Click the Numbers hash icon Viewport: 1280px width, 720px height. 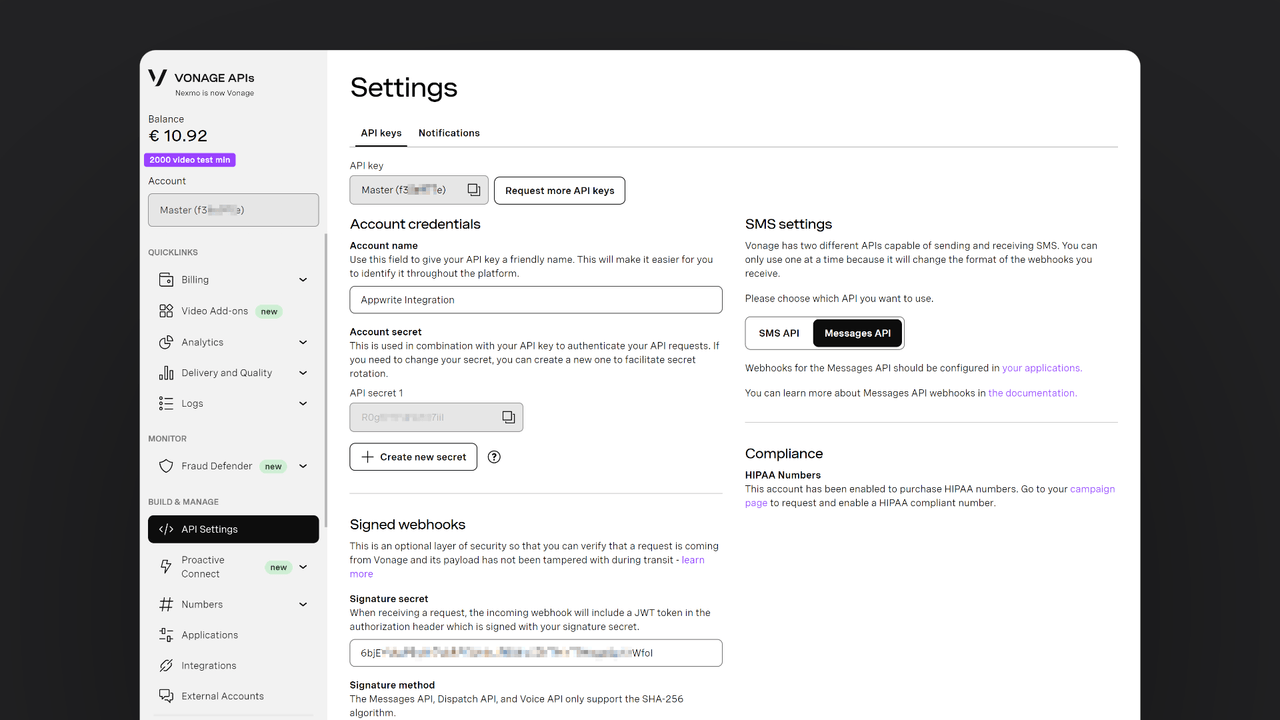click(x=166, y=604)
